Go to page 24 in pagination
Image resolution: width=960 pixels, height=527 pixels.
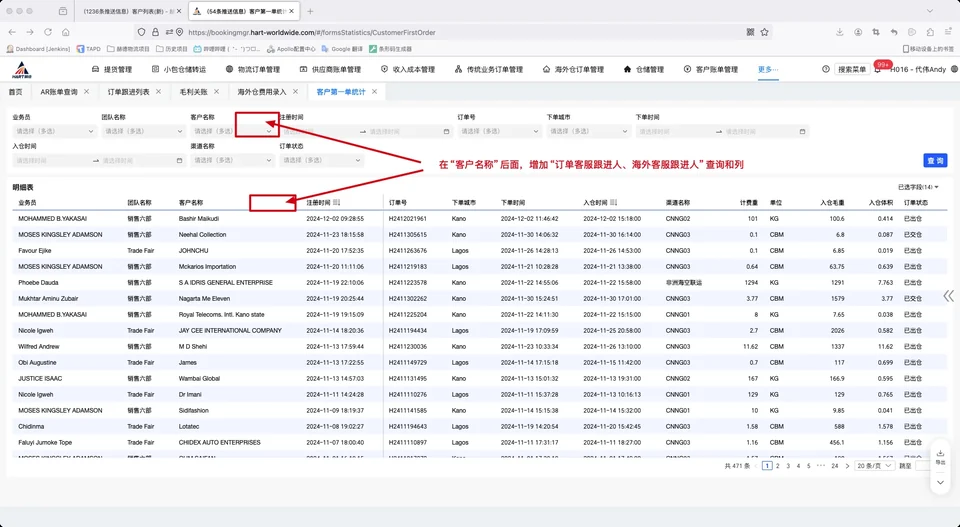pos(834,466)
